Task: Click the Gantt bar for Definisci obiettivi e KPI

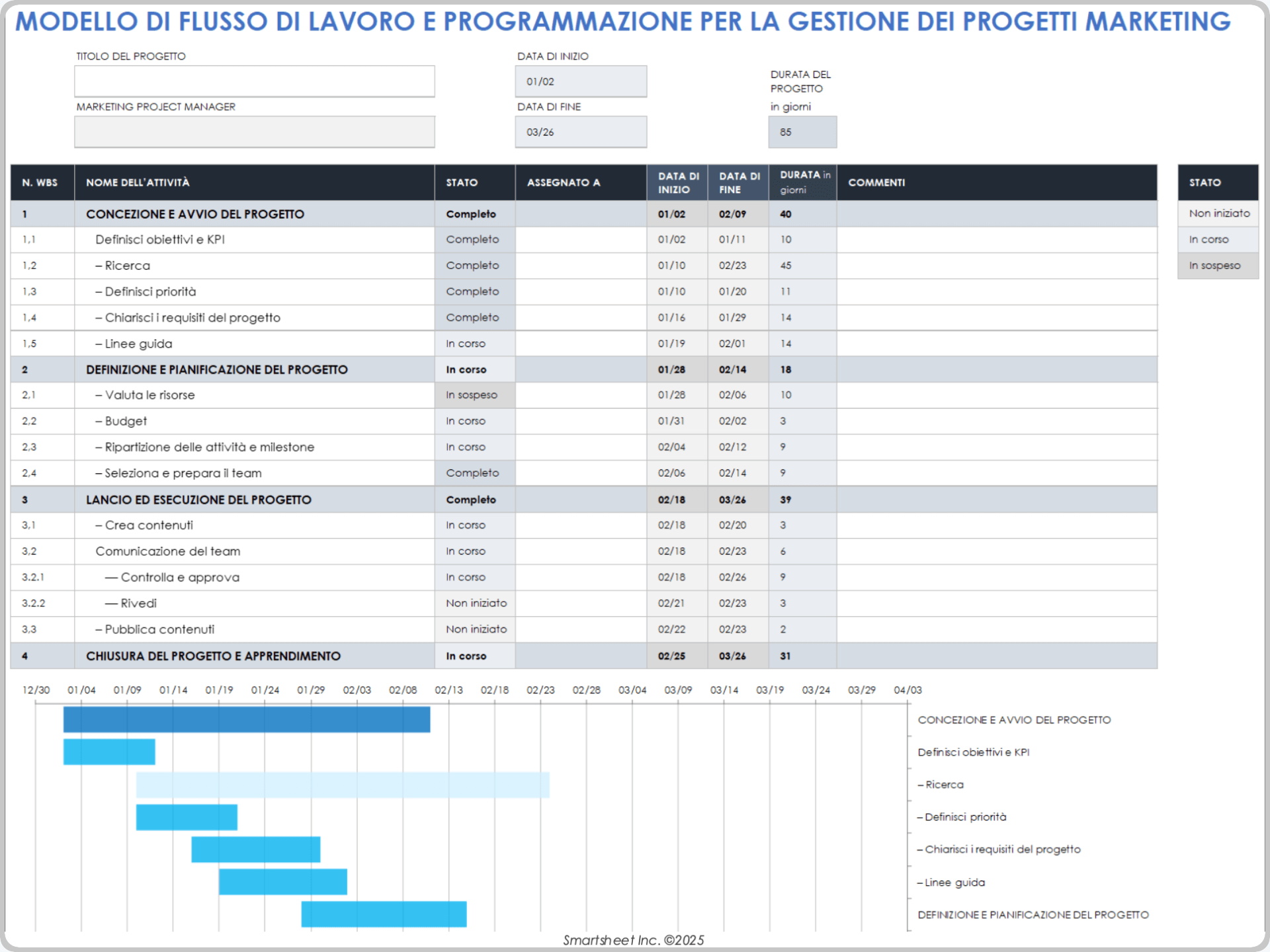Action: tap(109, 752)
